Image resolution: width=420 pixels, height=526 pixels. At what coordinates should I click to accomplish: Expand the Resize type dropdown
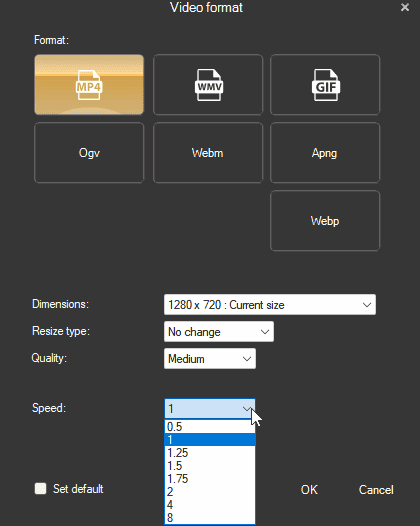[x=219, y=332]
